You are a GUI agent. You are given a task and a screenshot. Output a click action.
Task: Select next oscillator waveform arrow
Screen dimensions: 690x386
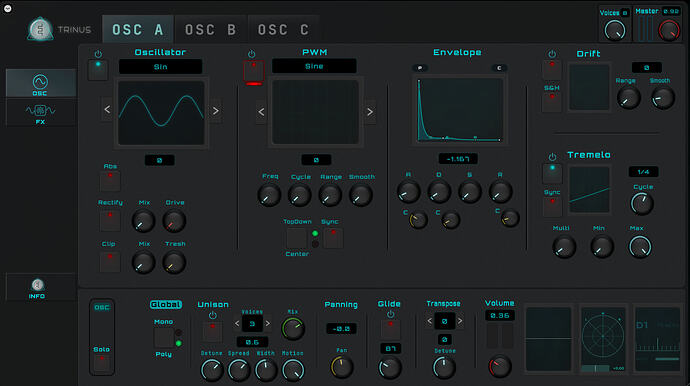coord(216,110)
